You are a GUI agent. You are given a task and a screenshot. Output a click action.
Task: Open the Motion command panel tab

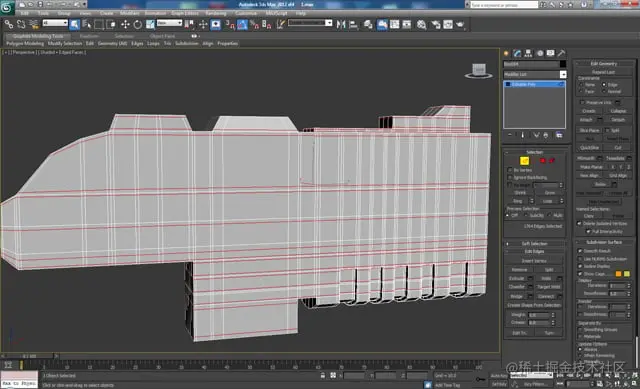point(540,53)
